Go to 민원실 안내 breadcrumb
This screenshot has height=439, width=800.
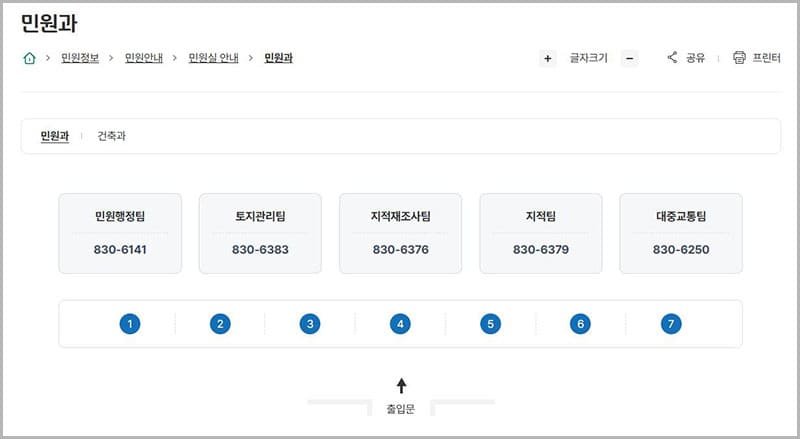point(214,58)
